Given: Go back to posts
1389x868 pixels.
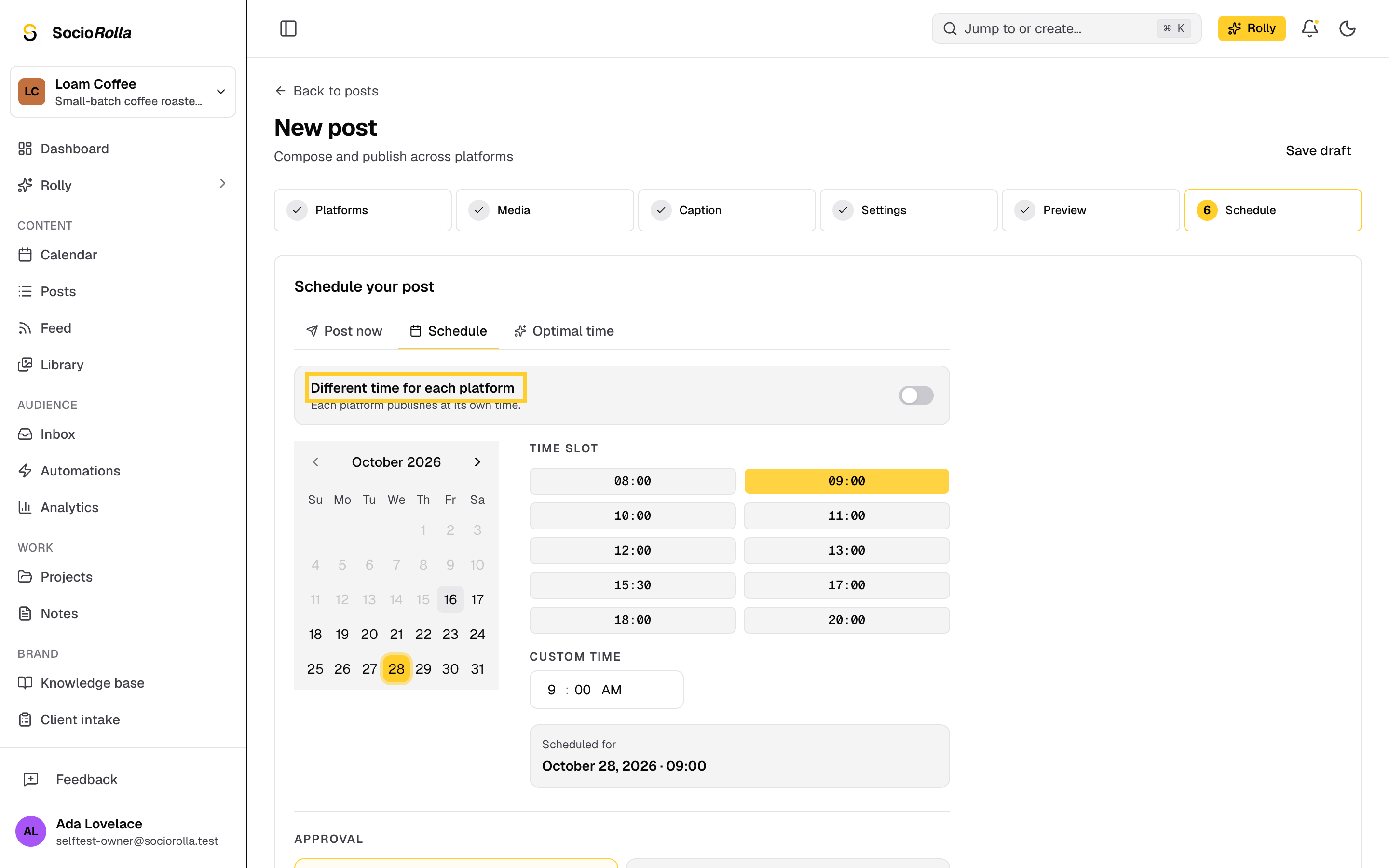Looking at the screenshot, I should pyautogui.click(x=327, y=91).
